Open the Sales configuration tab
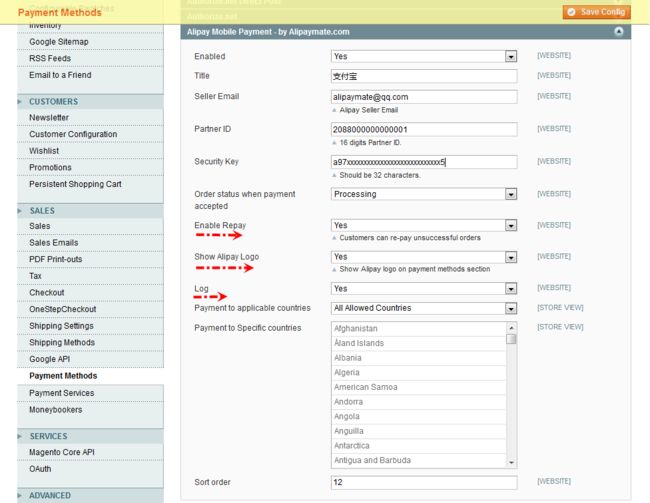 pyautogui.click(x=90, y=226)
